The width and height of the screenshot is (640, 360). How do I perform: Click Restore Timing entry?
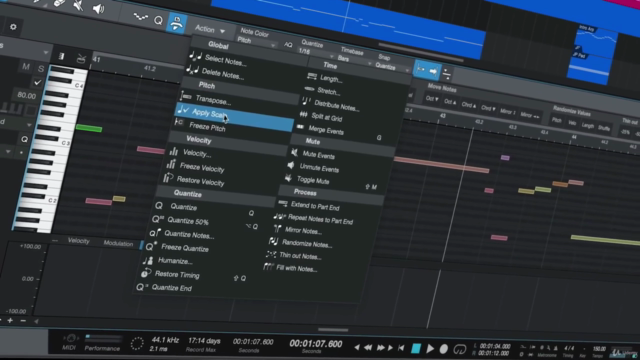pyautogui.click(x=177, y=274)
